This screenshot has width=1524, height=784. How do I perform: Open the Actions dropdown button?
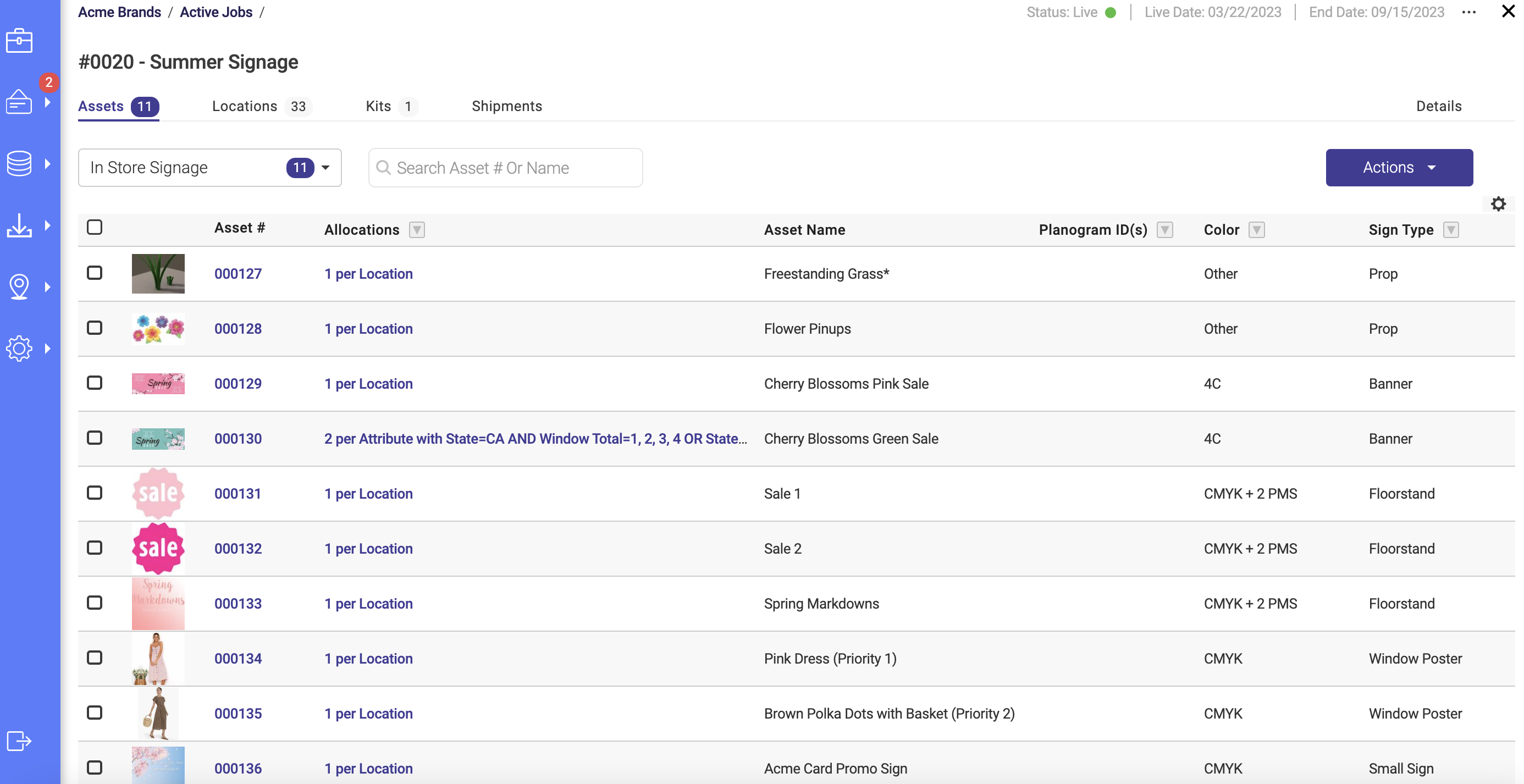point(1399,168)
